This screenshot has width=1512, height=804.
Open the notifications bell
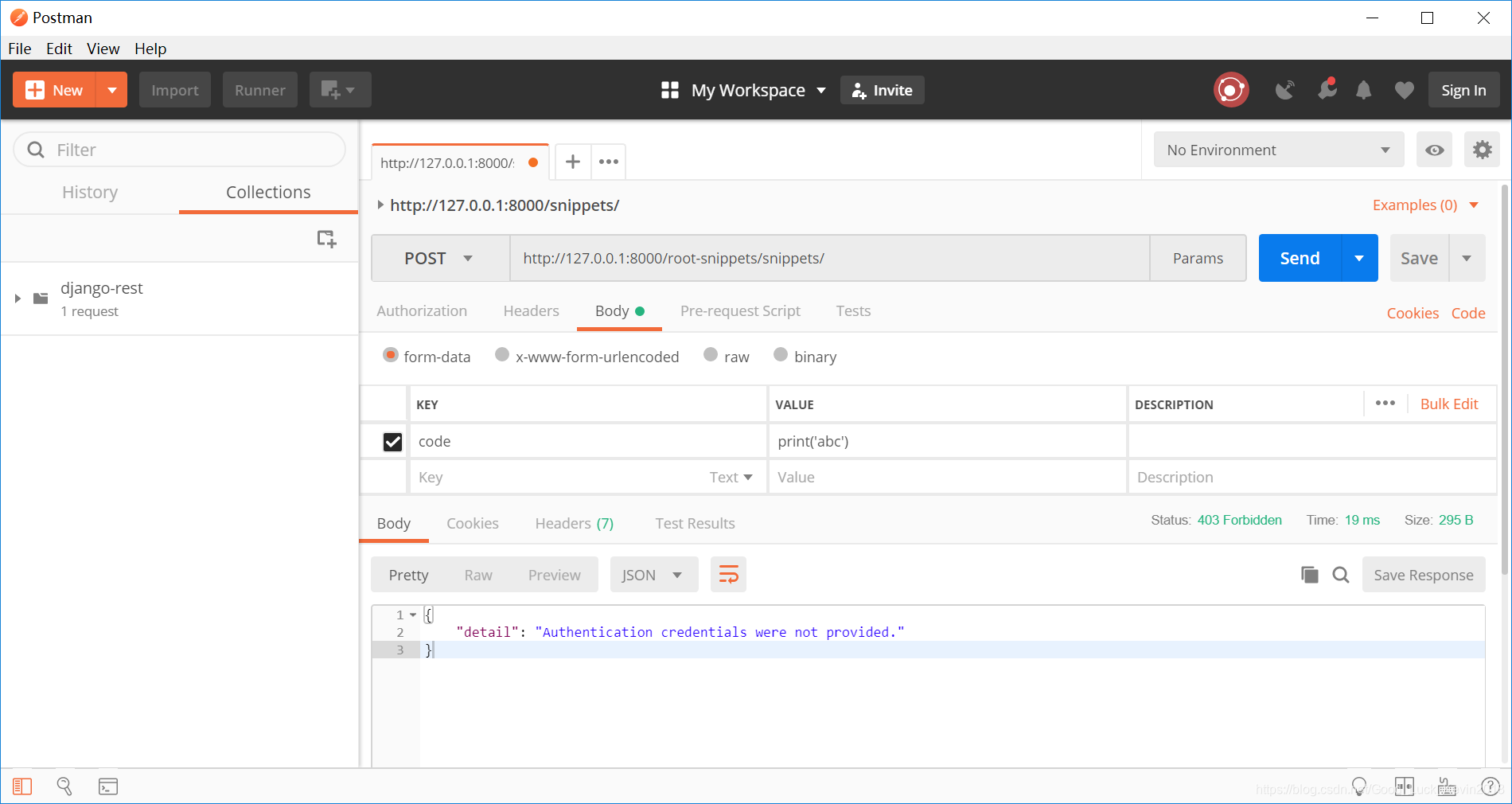point(1363,90)
